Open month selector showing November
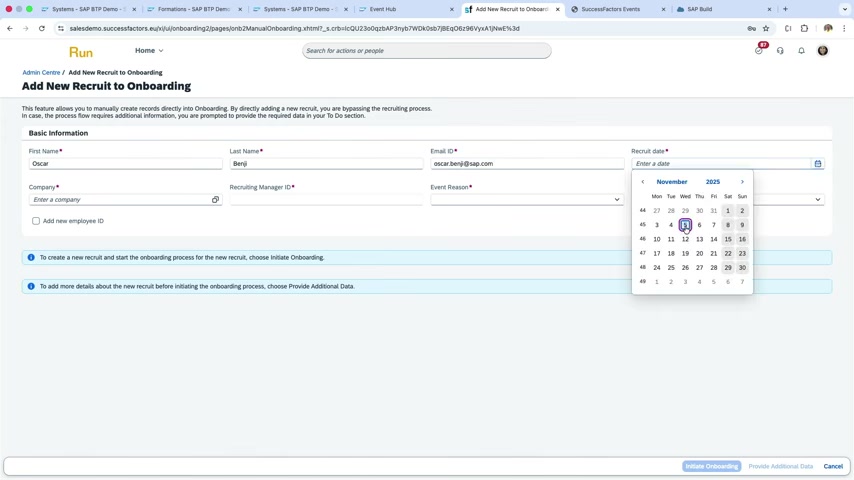Image resolution: width=854 pixels, height=480 pixels. pos(672,182)
